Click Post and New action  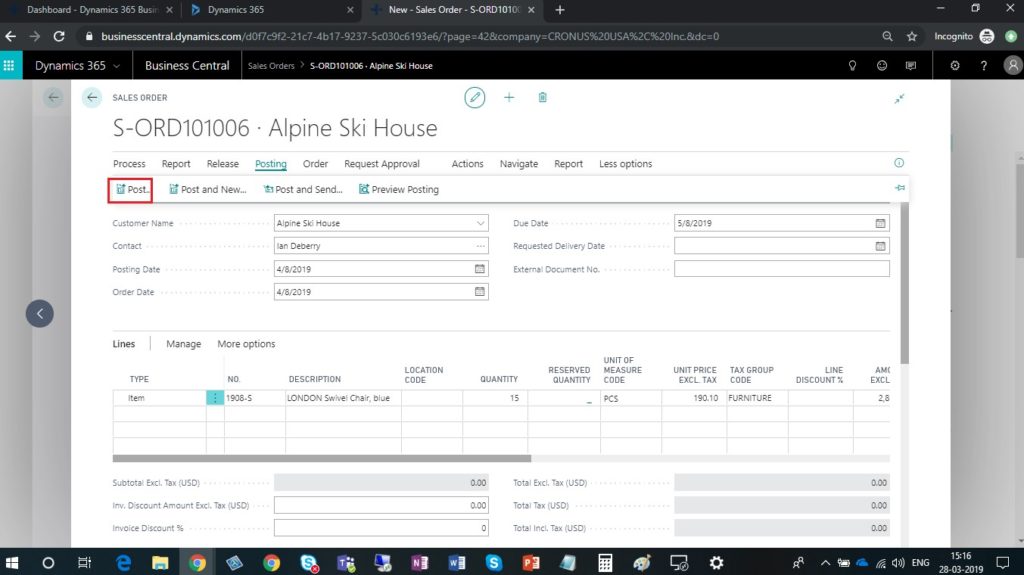(208, 189)
